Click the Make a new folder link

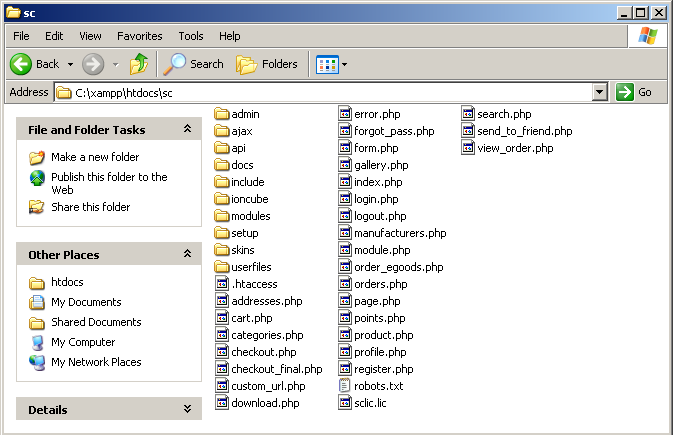95,157
